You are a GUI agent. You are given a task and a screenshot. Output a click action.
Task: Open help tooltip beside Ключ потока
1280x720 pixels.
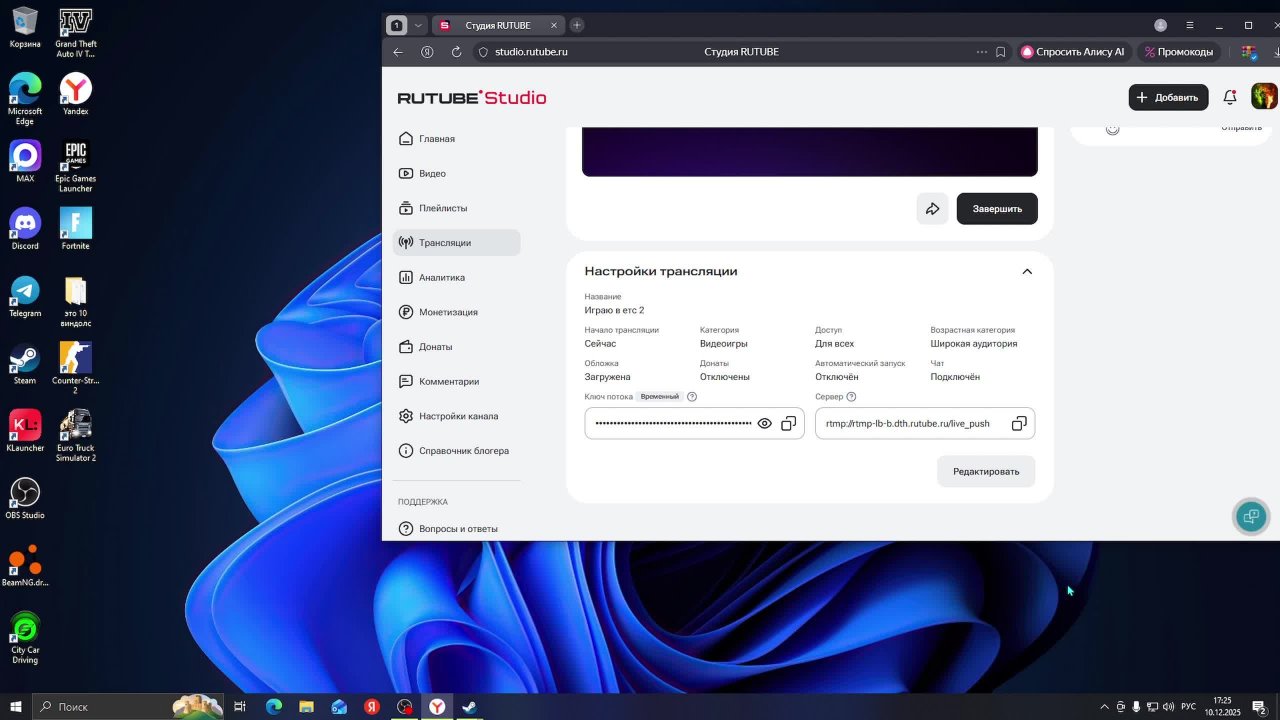pos(692,397)
